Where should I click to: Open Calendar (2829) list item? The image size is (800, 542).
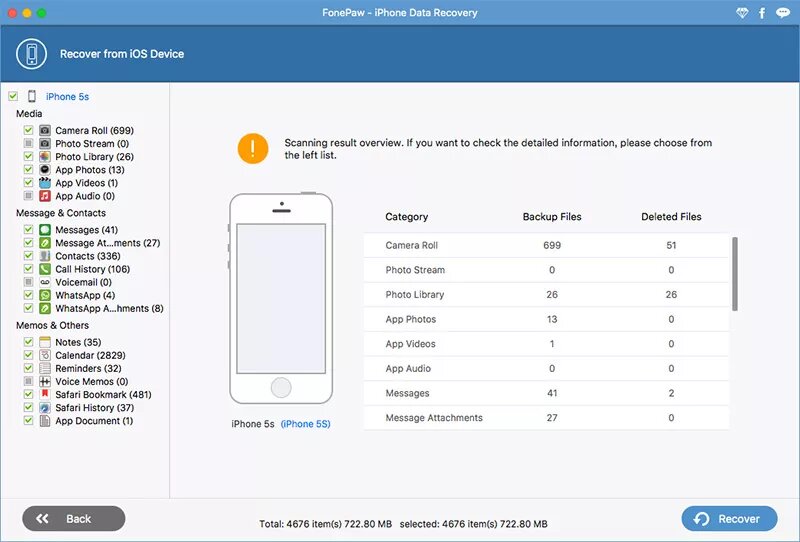[x=90, y=355]
